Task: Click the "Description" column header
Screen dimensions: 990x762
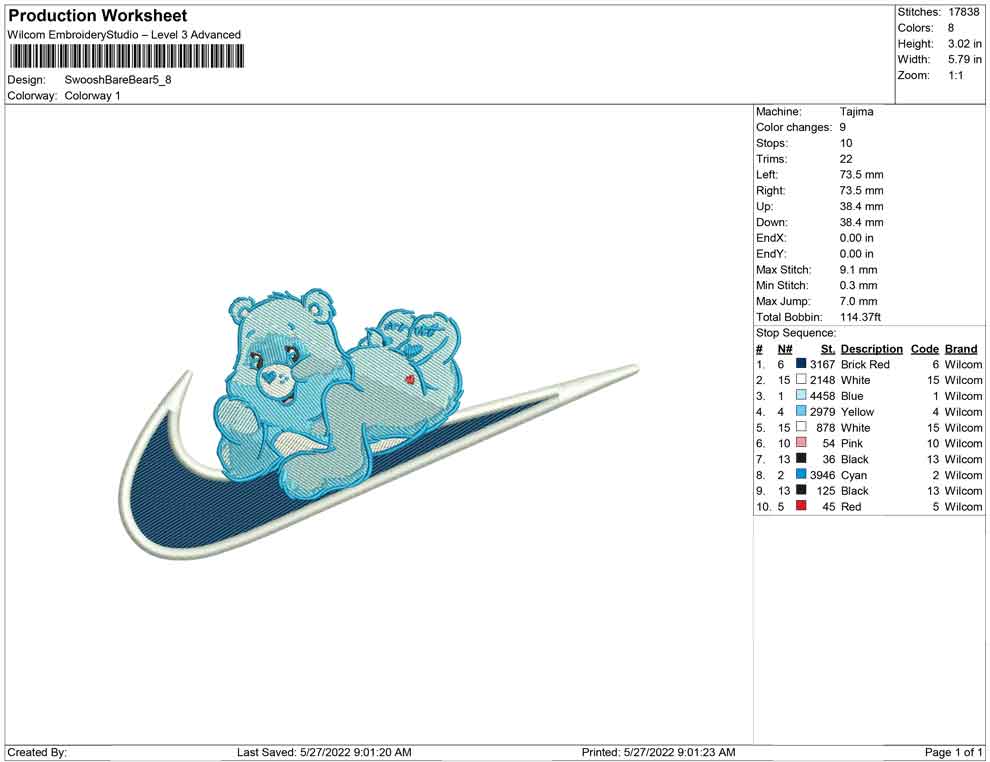Action: point(872,349)
